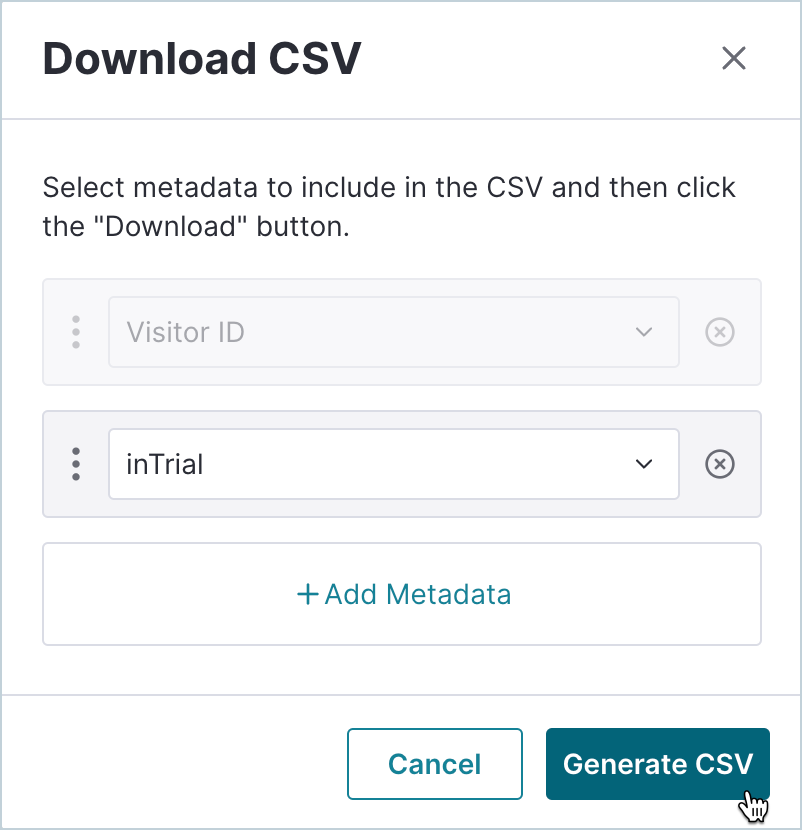Click the chevron on the Visitor ID selector
Viewport: 802px width, 830px height.
(644, 332)
